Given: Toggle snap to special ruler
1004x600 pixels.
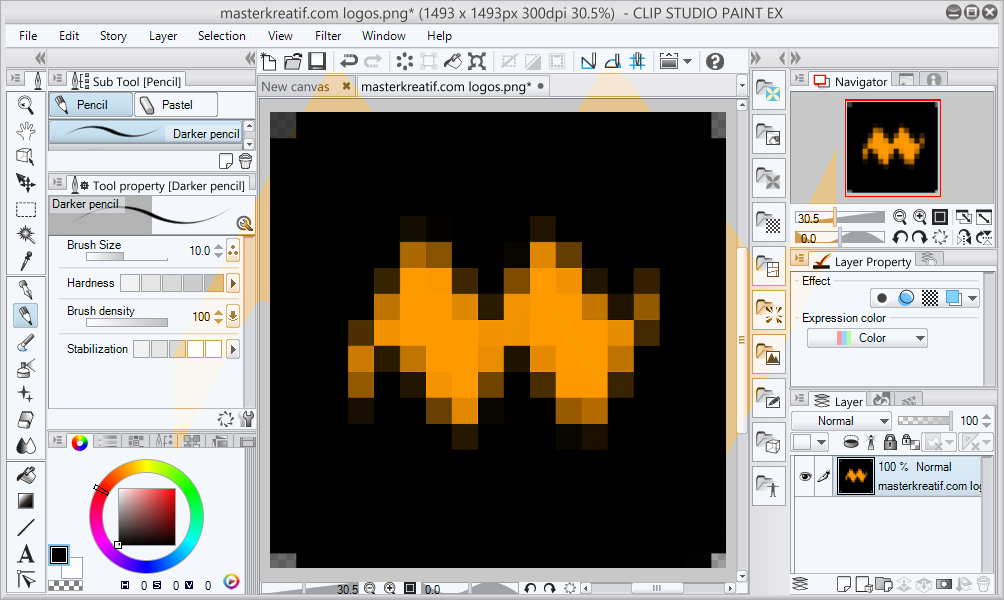Looking at the screenshot, I should point(613,61).
